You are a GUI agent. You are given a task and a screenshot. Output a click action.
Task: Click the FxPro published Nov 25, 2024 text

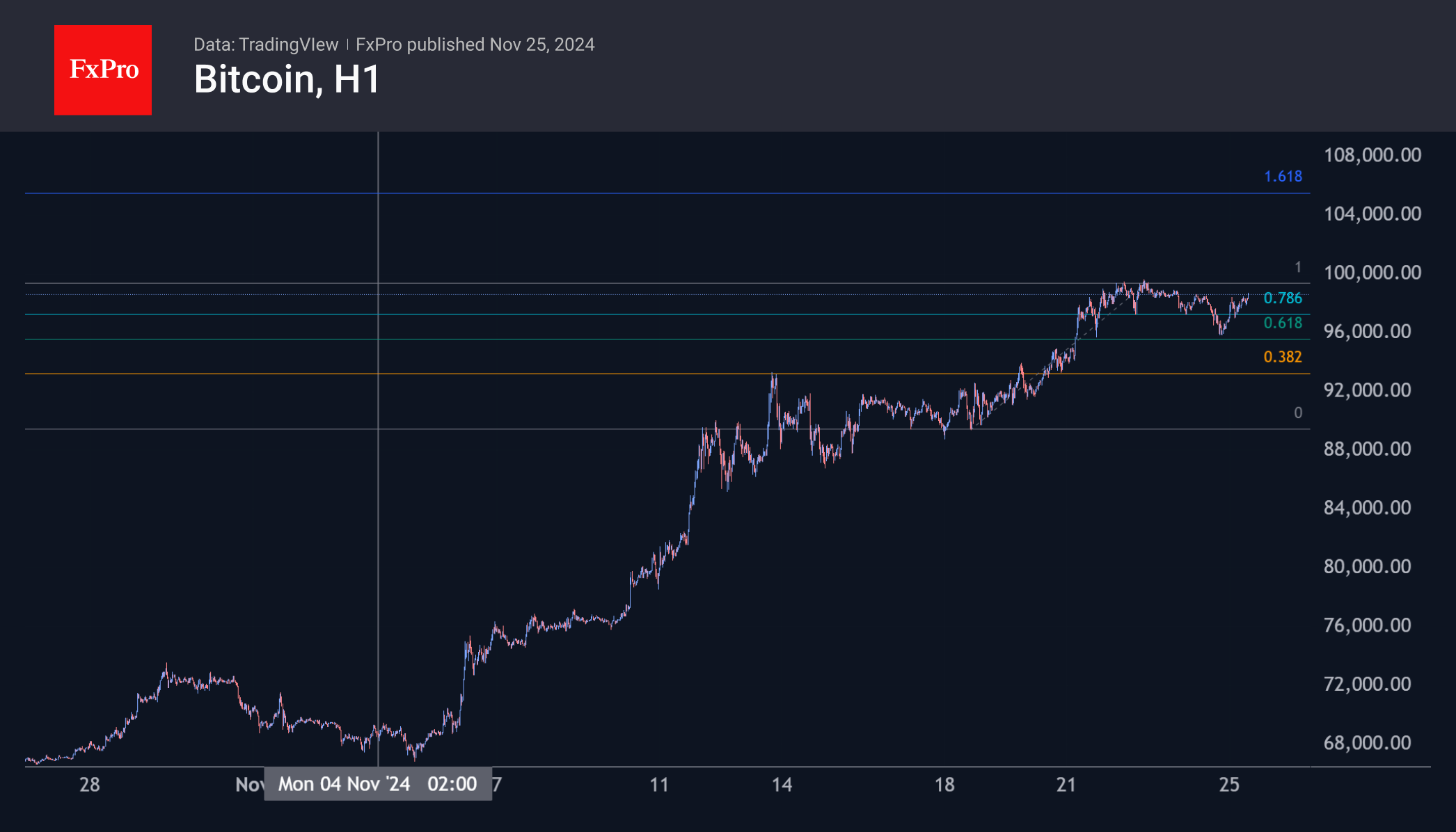(475, 45)
